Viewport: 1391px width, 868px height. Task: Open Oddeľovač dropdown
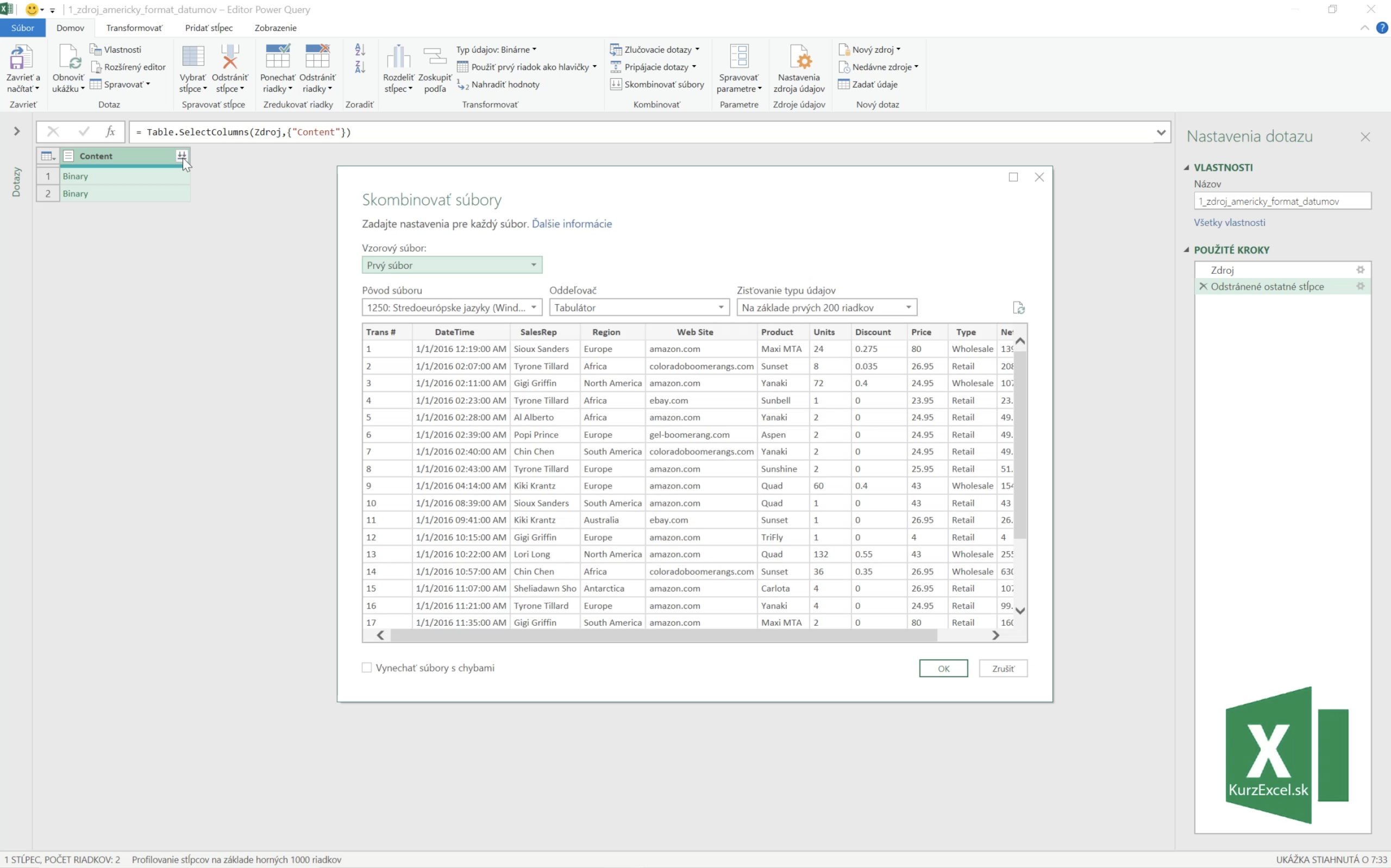pyautogui.click(x=639, y=307)
